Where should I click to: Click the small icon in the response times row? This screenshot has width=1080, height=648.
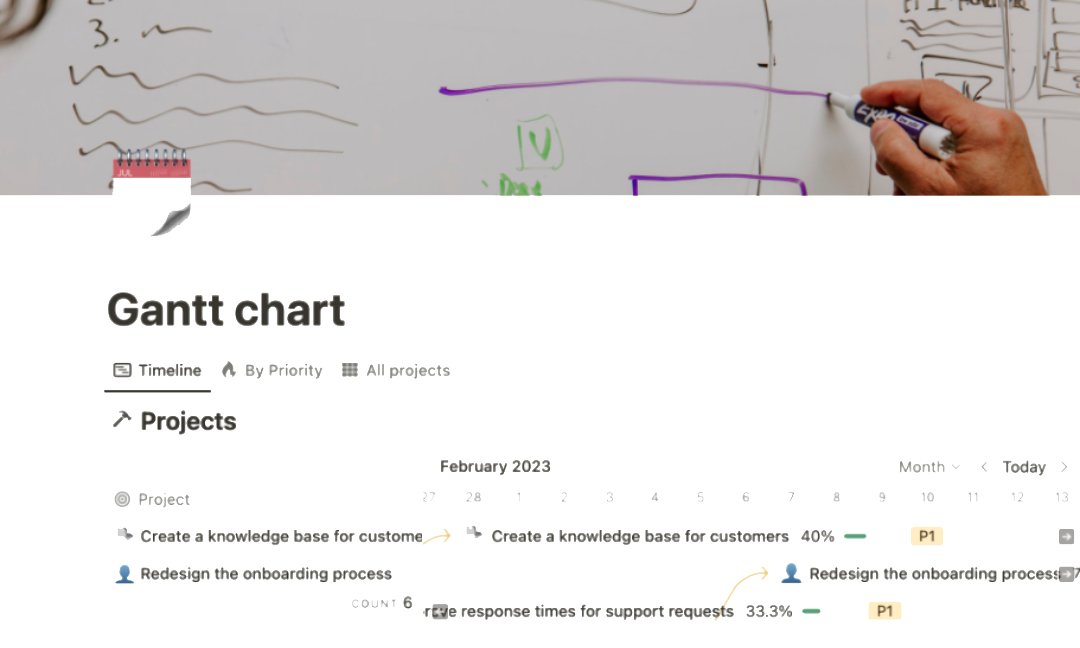pyautogui.click(x=438, y=611)
